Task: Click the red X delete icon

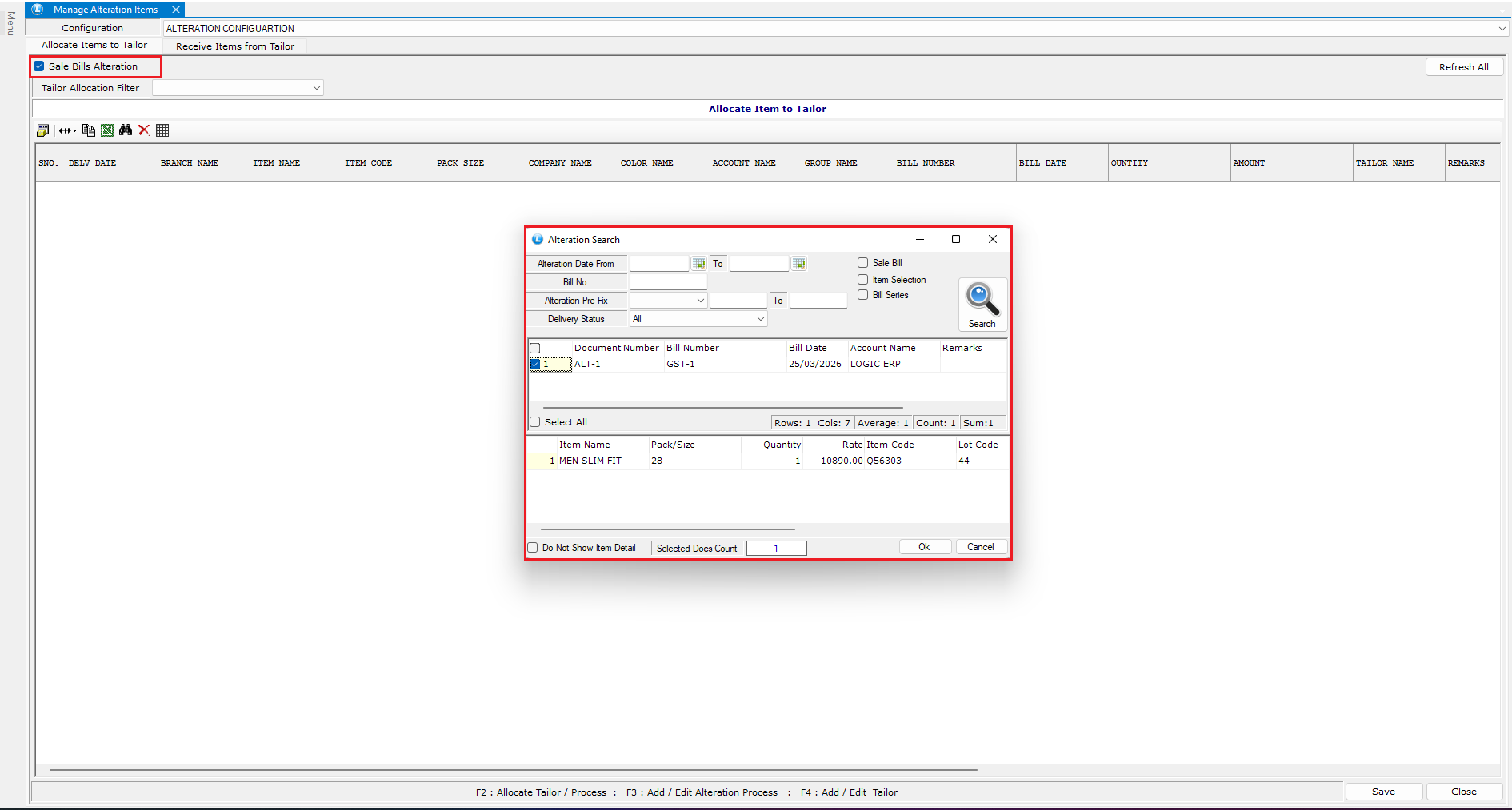Action: (x=144, y=130)
